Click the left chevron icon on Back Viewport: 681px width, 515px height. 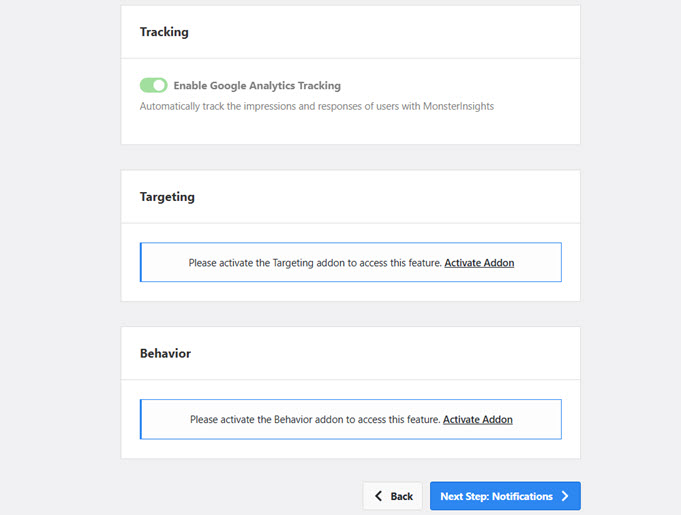[x=378, y=496]
